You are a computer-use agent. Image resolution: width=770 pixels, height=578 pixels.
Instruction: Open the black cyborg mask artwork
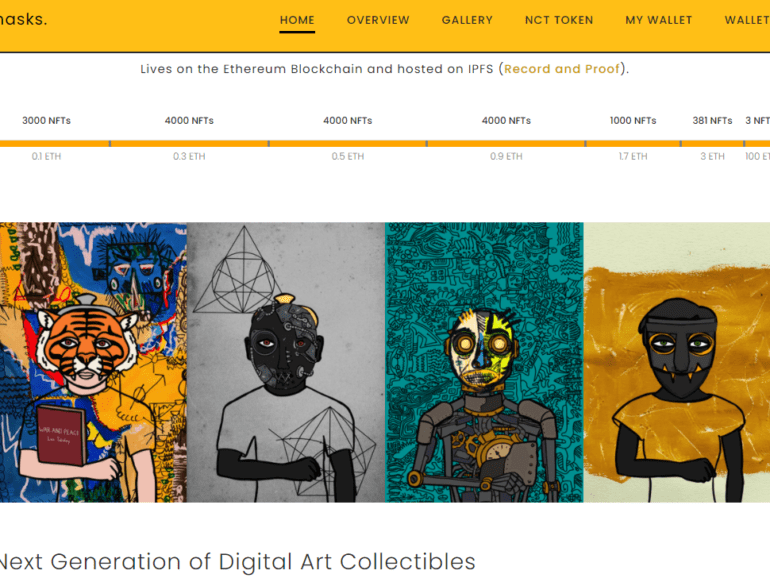click(x=286, y=362)
